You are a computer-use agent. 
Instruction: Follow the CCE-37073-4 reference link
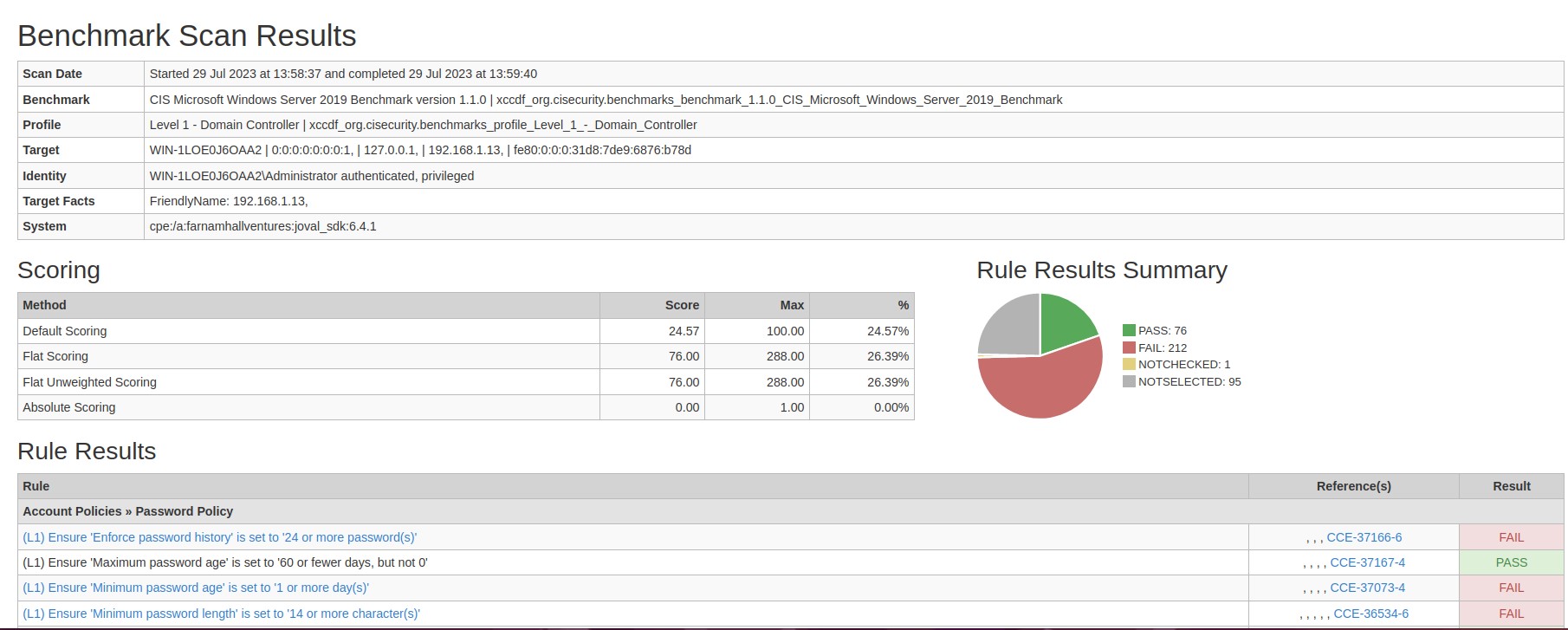1367,588
